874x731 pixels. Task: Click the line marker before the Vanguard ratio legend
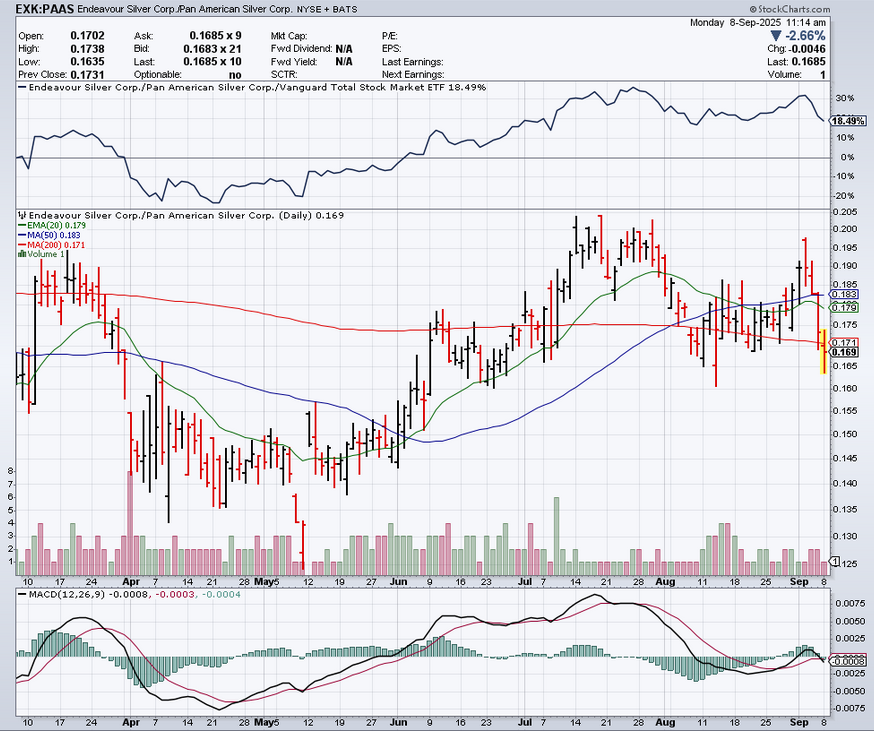click(x=22, y=88)
